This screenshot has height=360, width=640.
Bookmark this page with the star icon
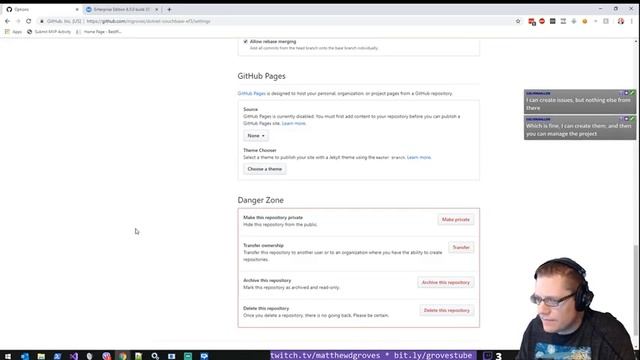518,21
